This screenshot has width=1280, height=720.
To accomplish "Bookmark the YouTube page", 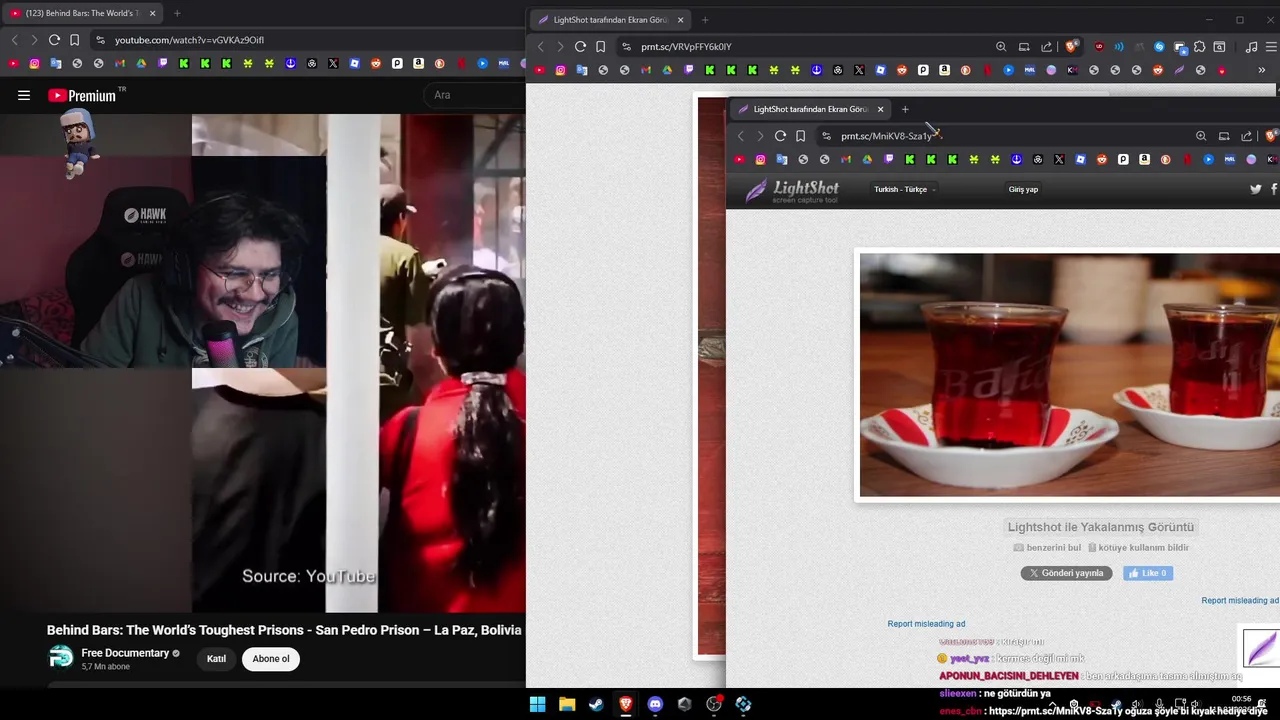I will [x=74, y=40].
